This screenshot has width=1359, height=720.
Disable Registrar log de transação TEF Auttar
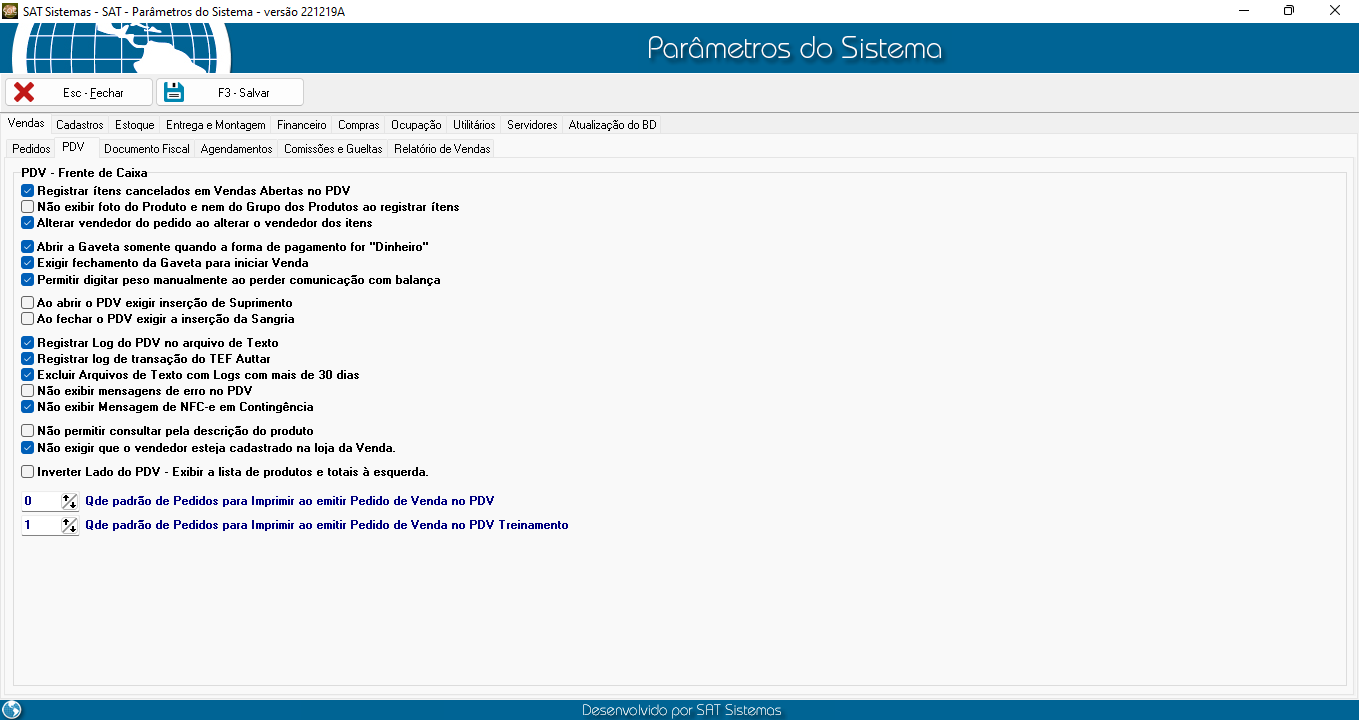(x=28, y=358)
